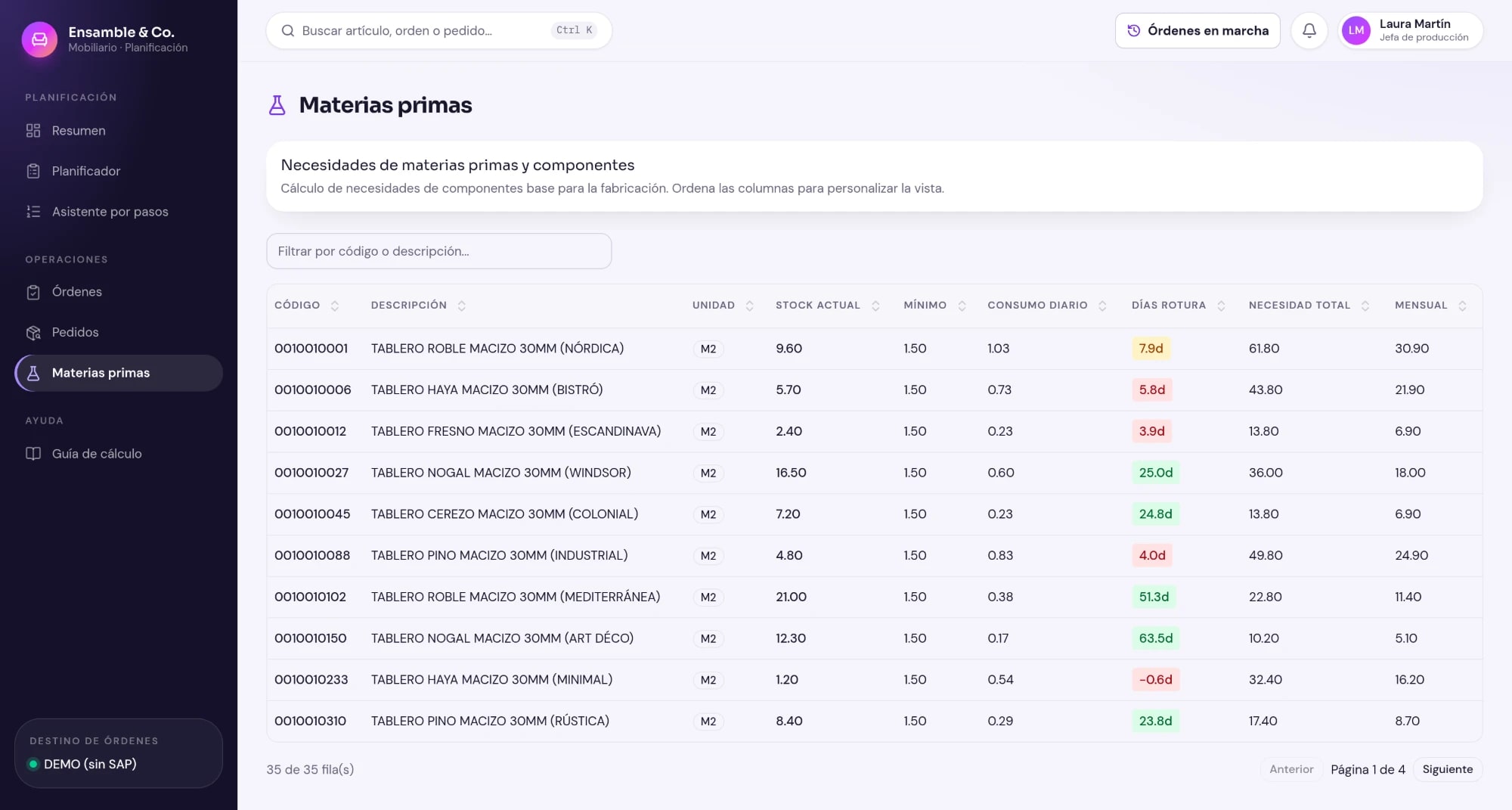This screenshot has width=1512, height=810.
Task: Open Pedidos from sidebar
Action: [119, 333]
